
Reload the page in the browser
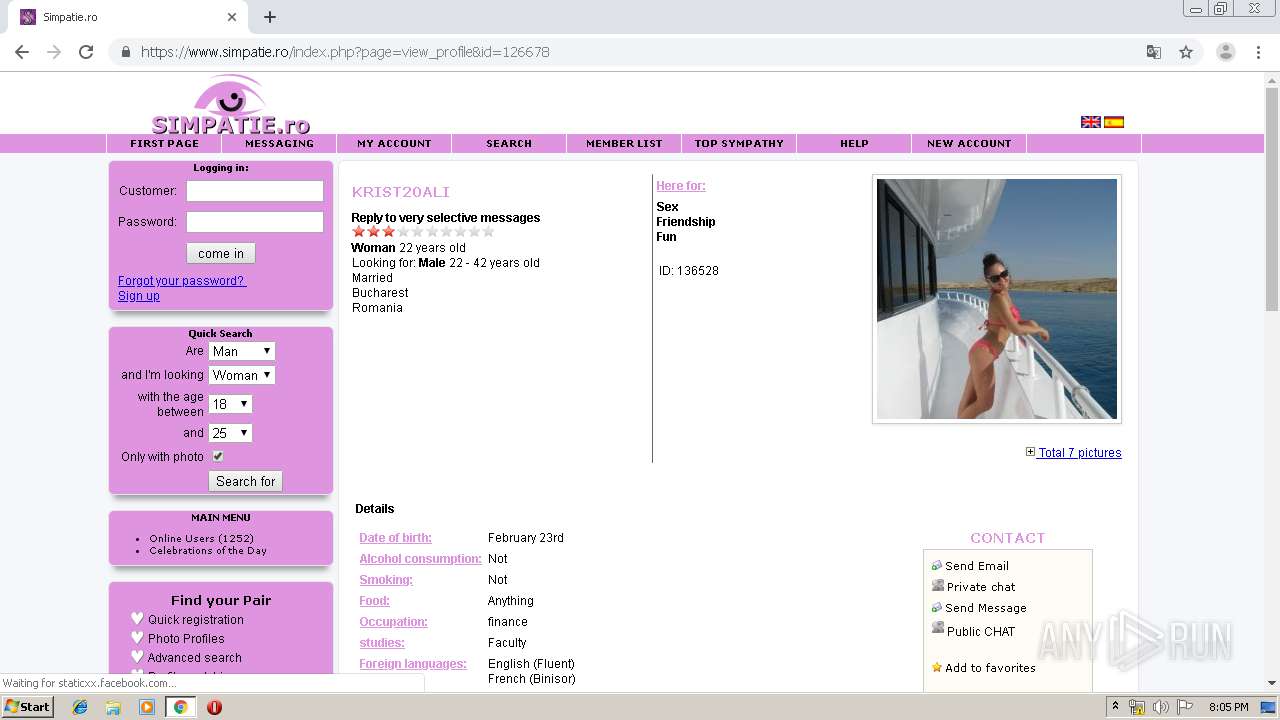pyautogui.click(x=86, y=52)
